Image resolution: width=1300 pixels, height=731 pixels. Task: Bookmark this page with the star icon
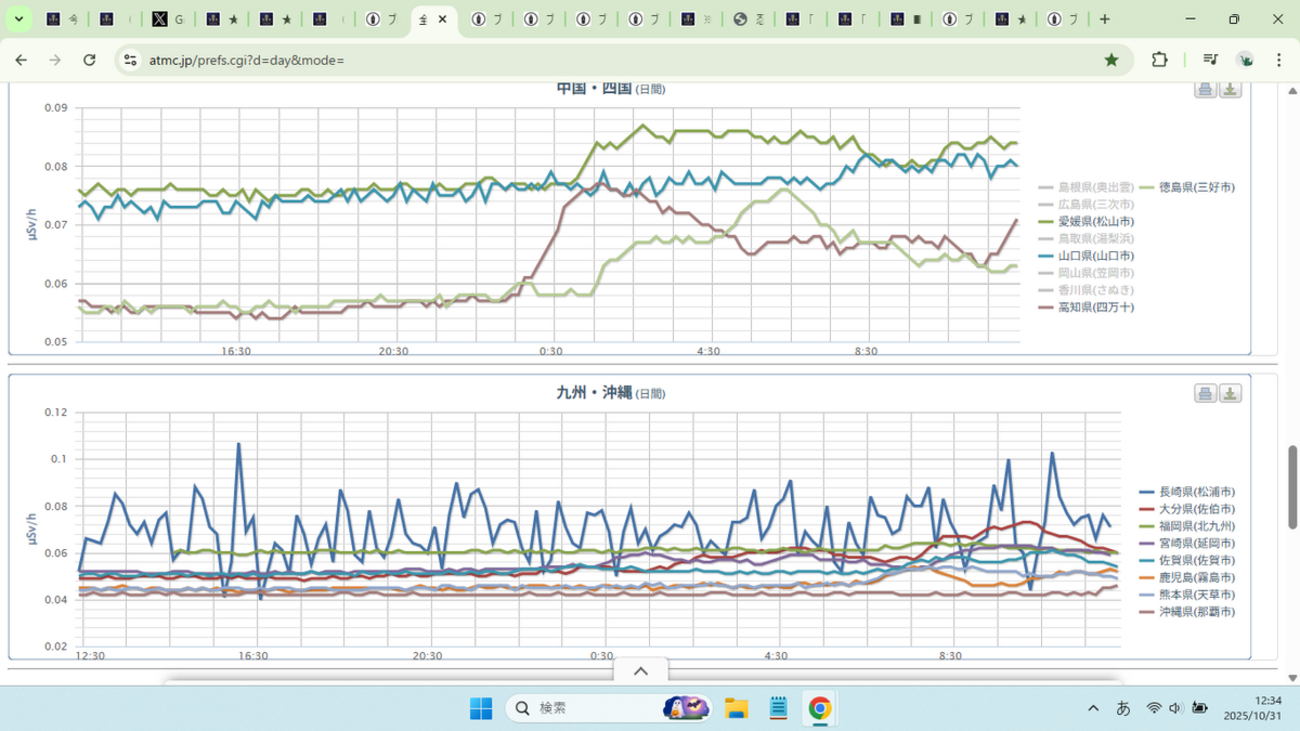coord(1111,60)
